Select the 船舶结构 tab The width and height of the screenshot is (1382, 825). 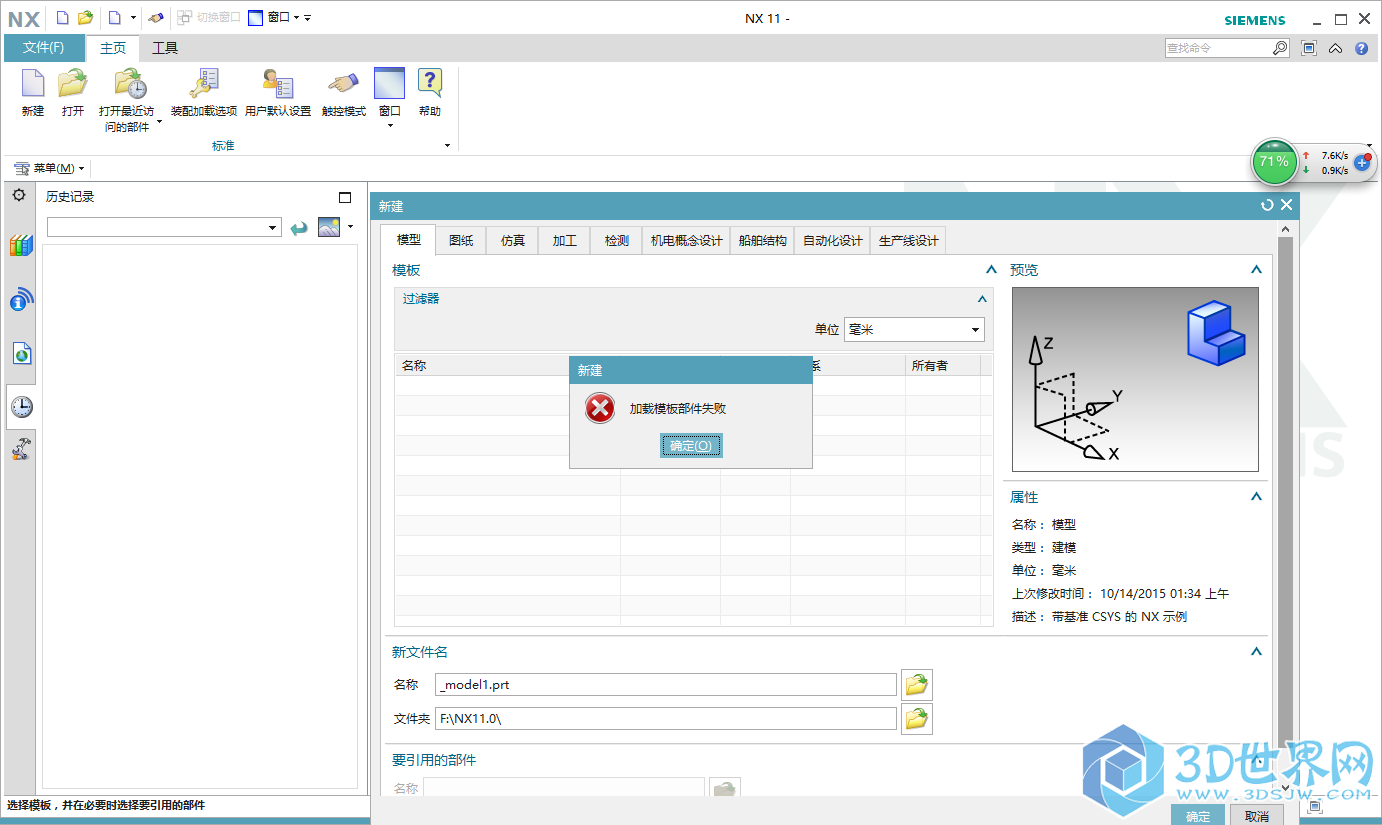pyautogui.click(x=762, y=240)
